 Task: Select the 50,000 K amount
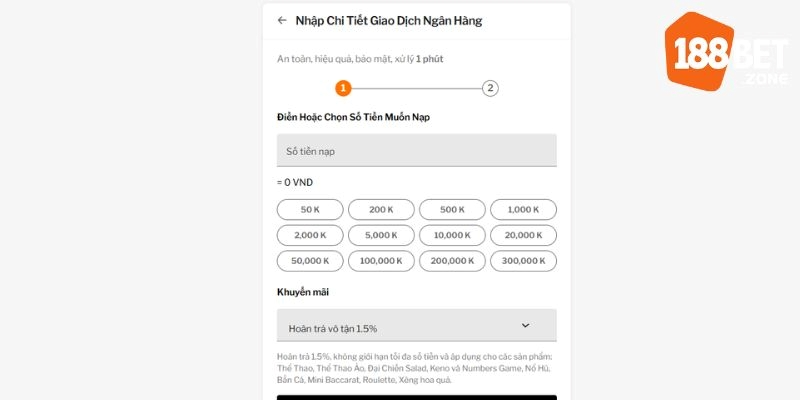[310, 261]
